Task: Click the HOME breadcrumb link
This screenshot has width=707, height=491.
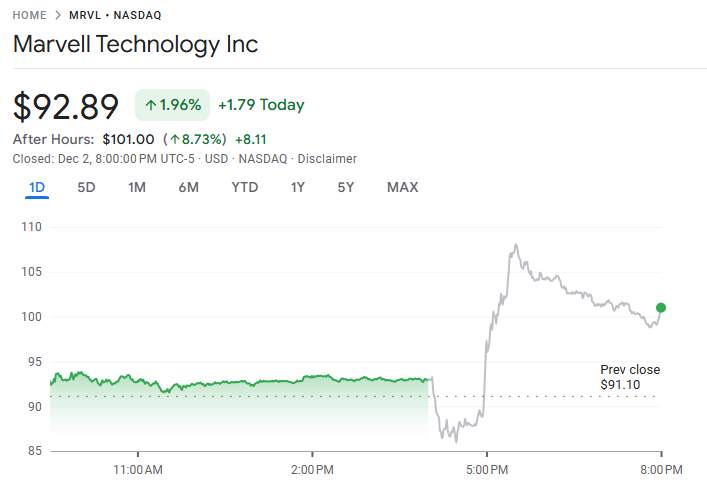Action: 29,16
